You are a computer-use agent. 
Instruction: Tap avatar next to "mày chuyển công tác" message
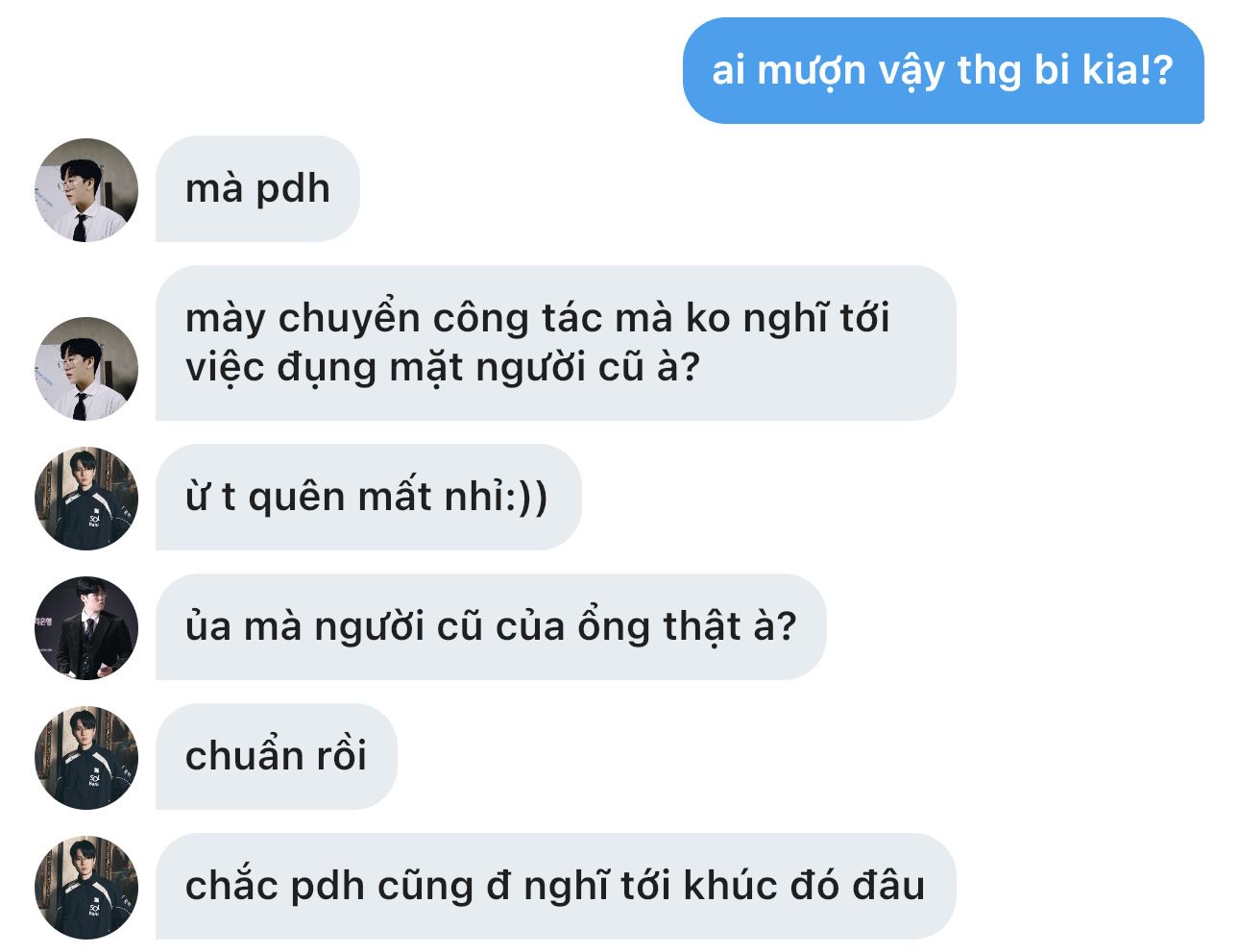[86, 368]
